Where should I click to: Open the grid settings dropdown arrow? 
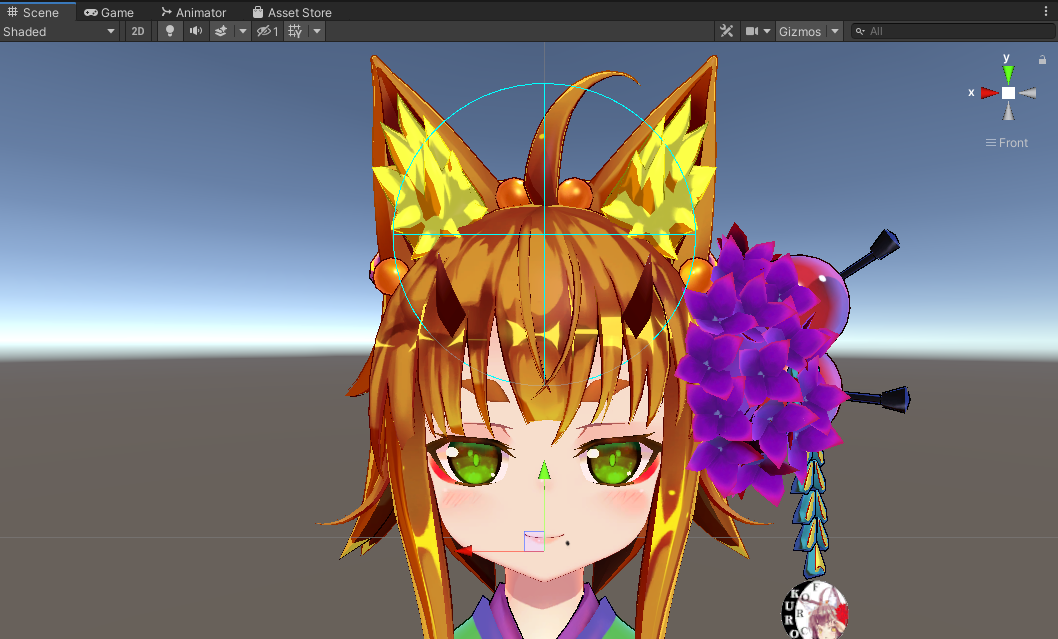pyautogui.click(x=316, y=31)
